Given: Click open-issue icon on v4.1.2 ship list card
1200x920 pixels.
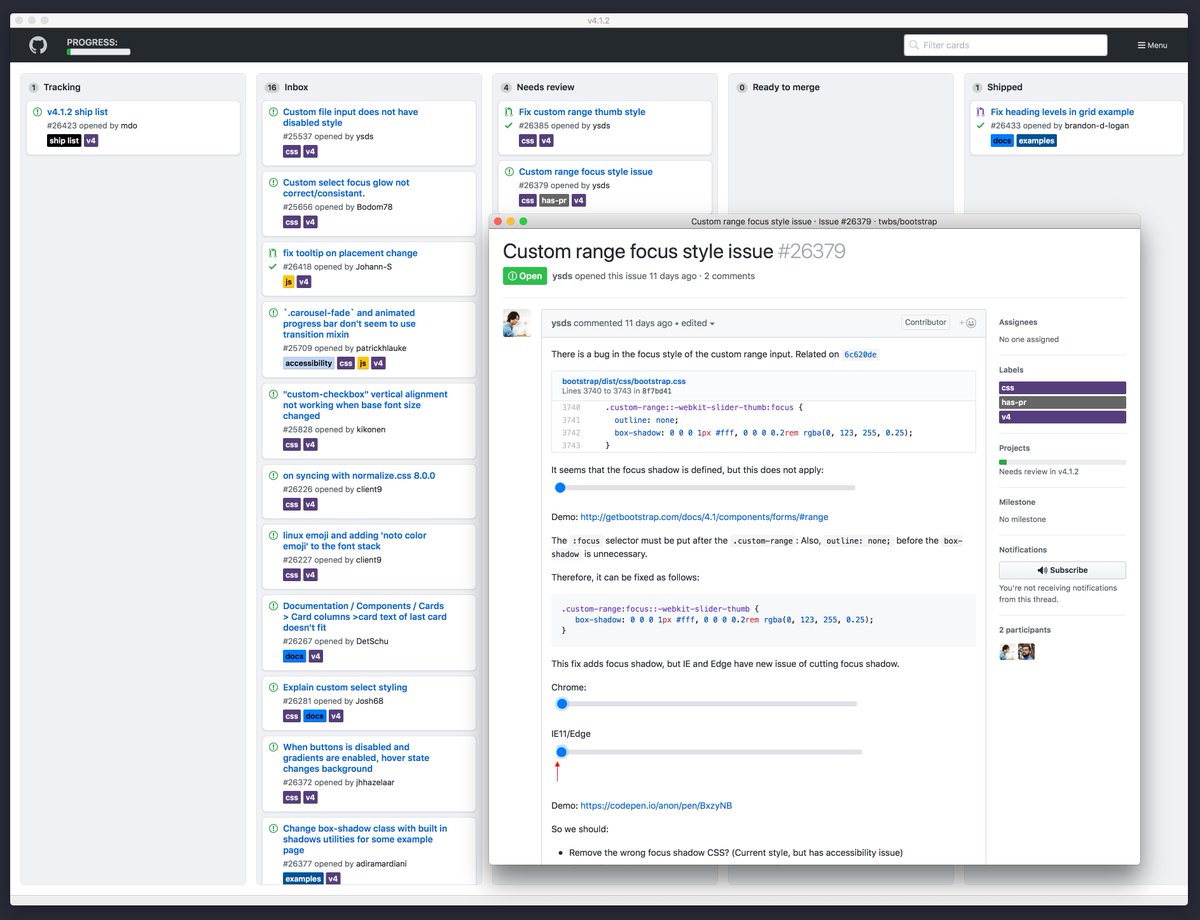Looking at the screenshot, I should pyautogui.click(x=37, y=112).
